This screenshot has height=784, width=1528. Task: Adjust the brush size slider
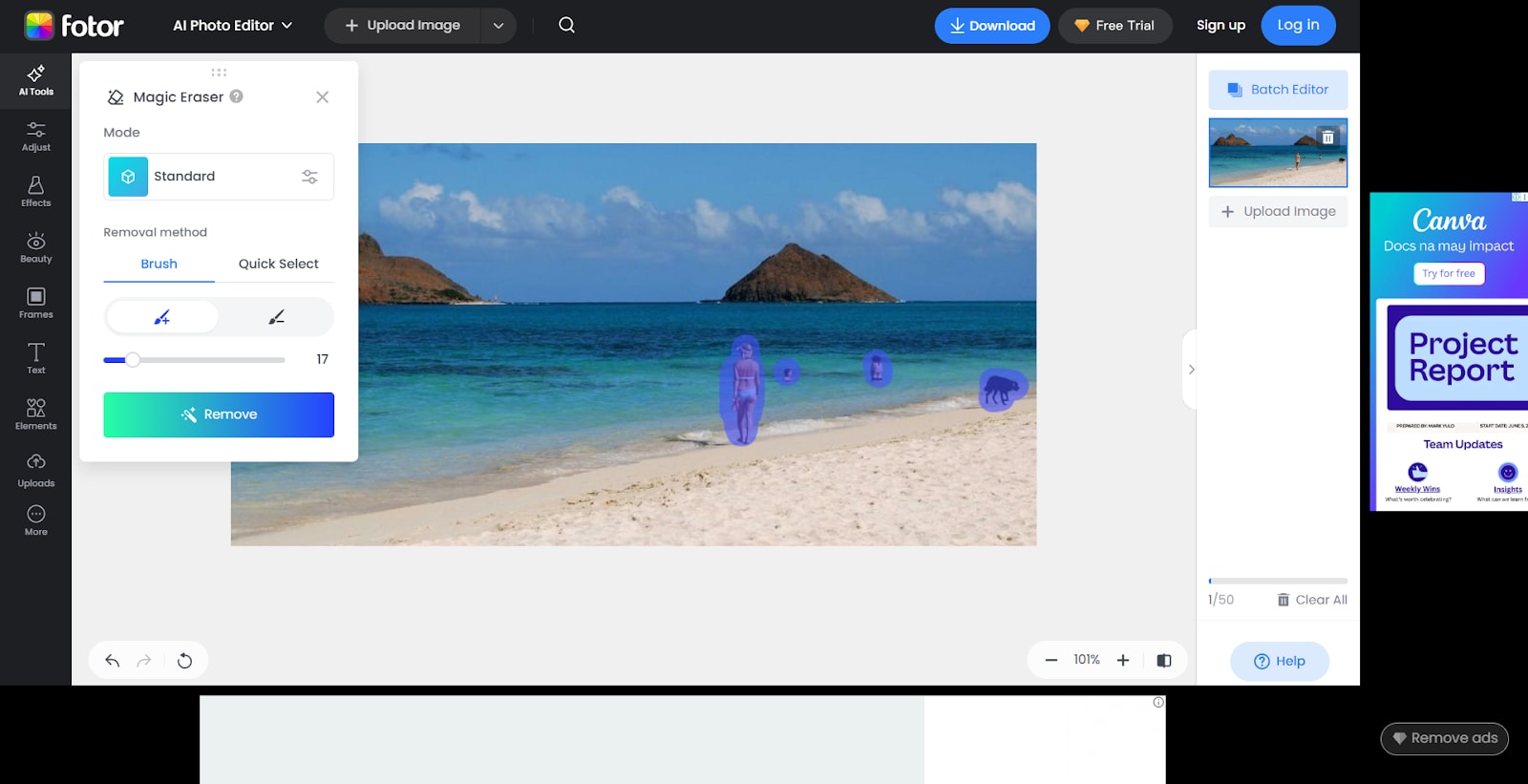(x=194, y=360)
